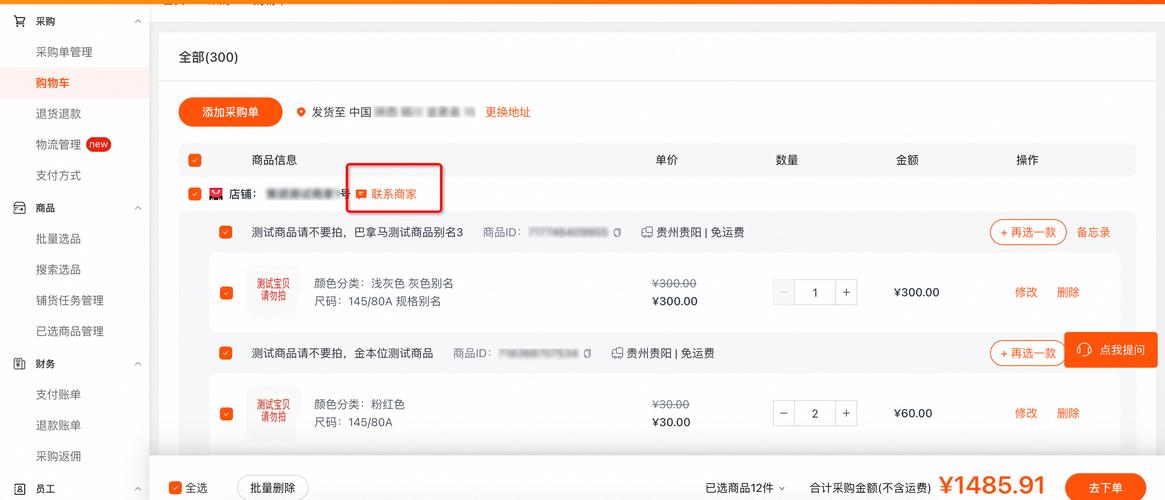Collapse the 财务 sidebar section
This screenshot has width=1165, height=500.
click(138, 364)
